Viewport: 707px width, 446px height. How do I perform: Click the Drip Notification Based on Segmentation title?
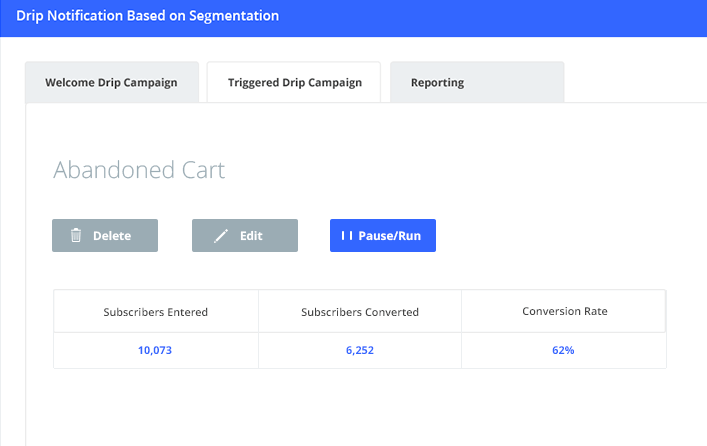[148, 17]
